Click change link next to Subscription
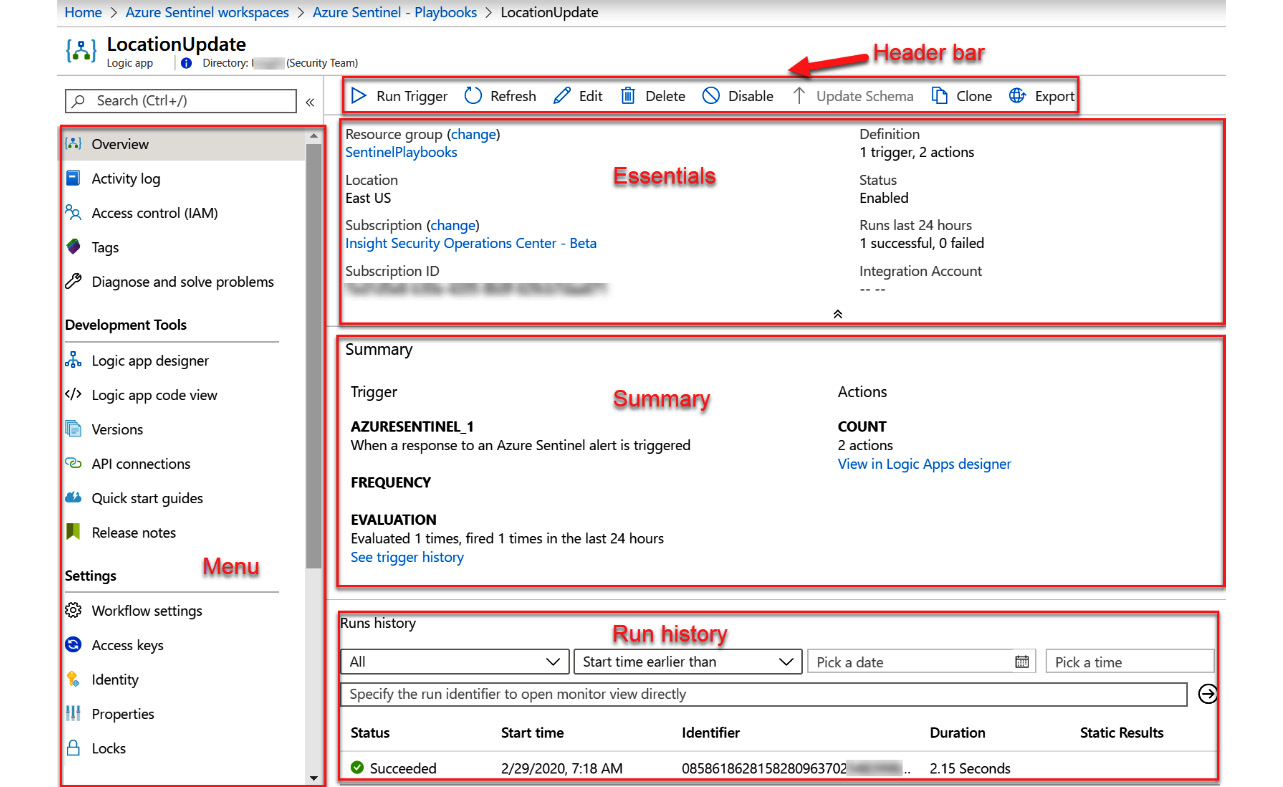Screen dimensions: 1283x787 [x=453, y=225]
